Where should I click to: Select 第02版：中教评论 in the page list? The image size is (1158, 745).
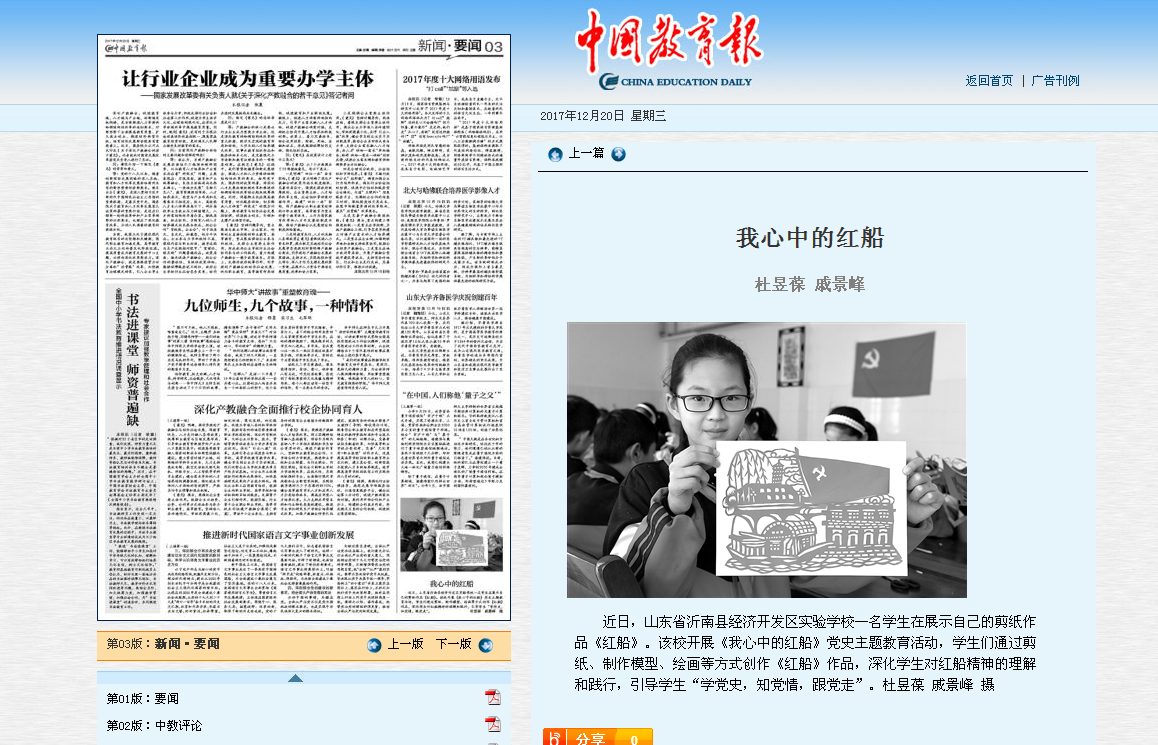pos(154,726)
